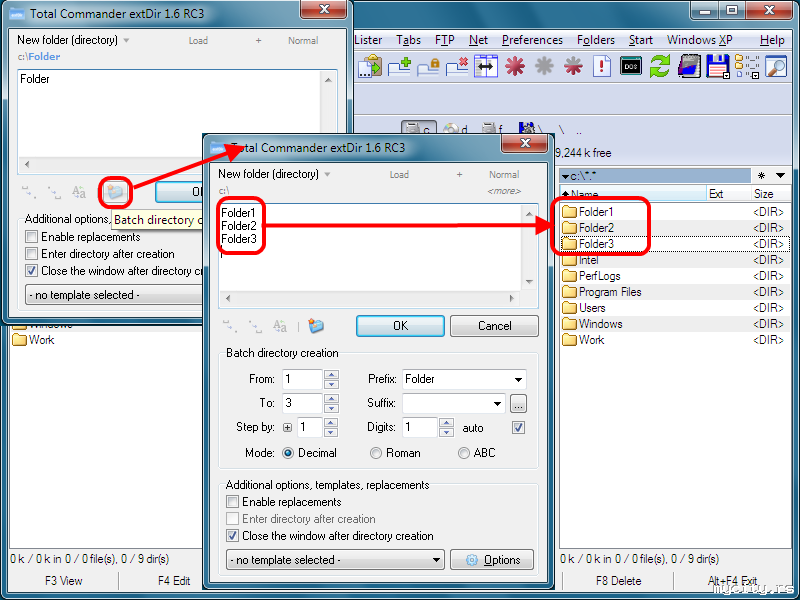The width and height of the screenshot is (800, 600).
Task: Click OK in the front extDir dialog
Action: (400, 326)
